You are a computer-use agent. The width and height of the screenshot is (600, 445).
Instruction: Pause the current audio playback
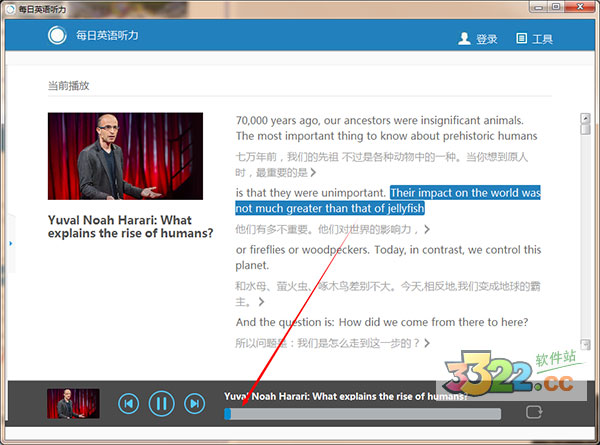point(161,404)
